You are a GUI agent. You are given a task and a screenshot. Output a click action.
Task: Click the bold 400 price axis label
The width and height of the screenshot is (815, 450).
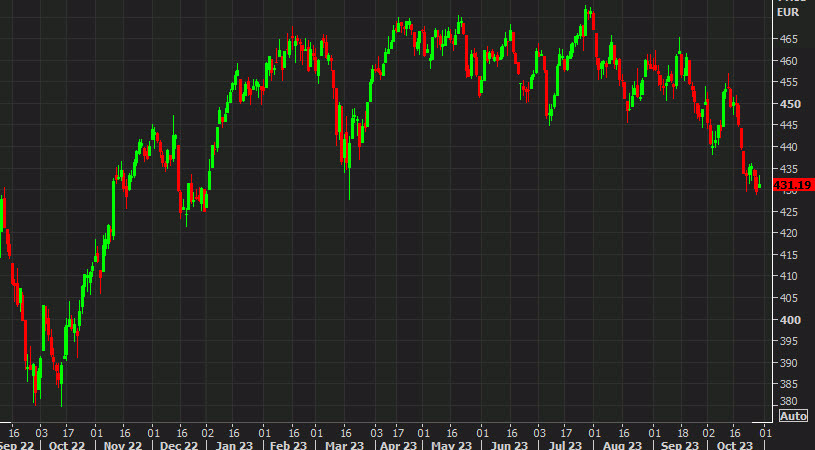click(x=790, y=320)
